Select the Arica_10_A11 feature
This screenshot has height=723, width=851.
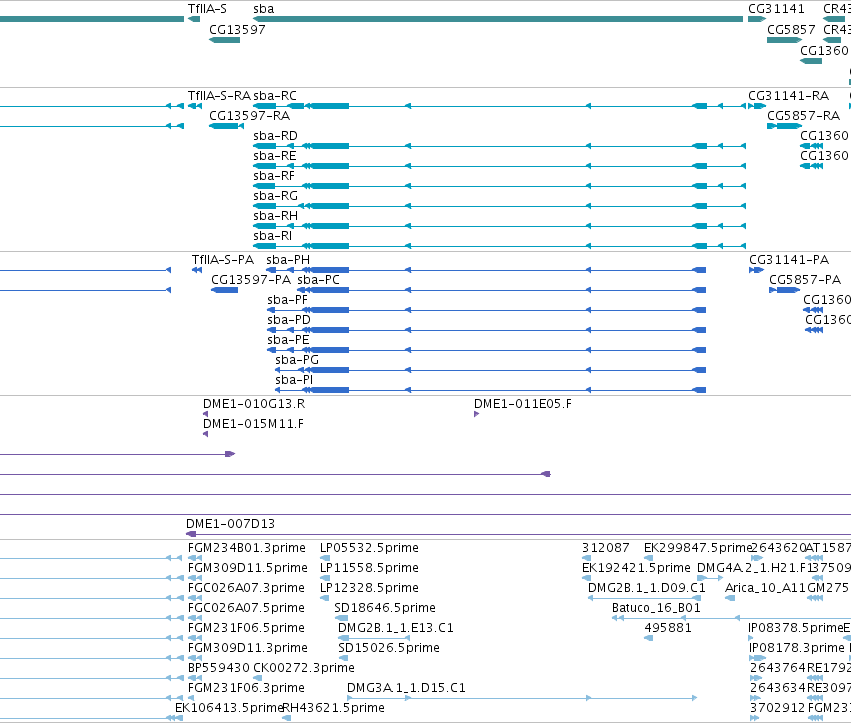click(730, 598)
